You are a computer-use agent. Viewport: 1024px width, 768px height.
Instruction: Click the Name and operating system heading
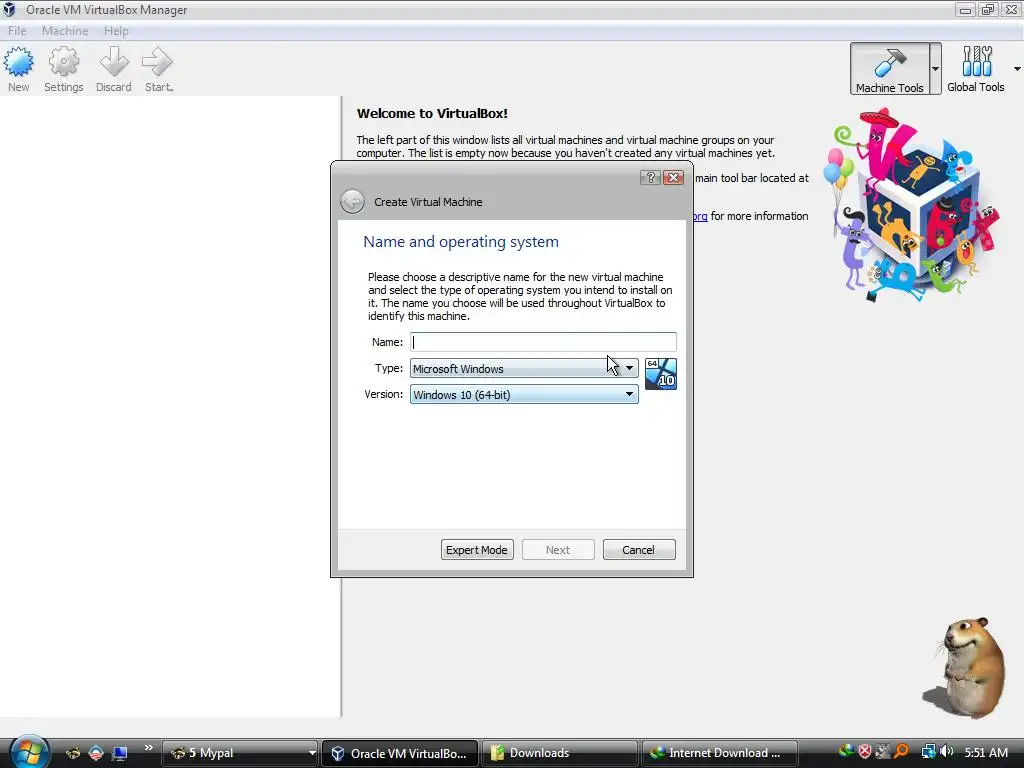coord(461,242)
